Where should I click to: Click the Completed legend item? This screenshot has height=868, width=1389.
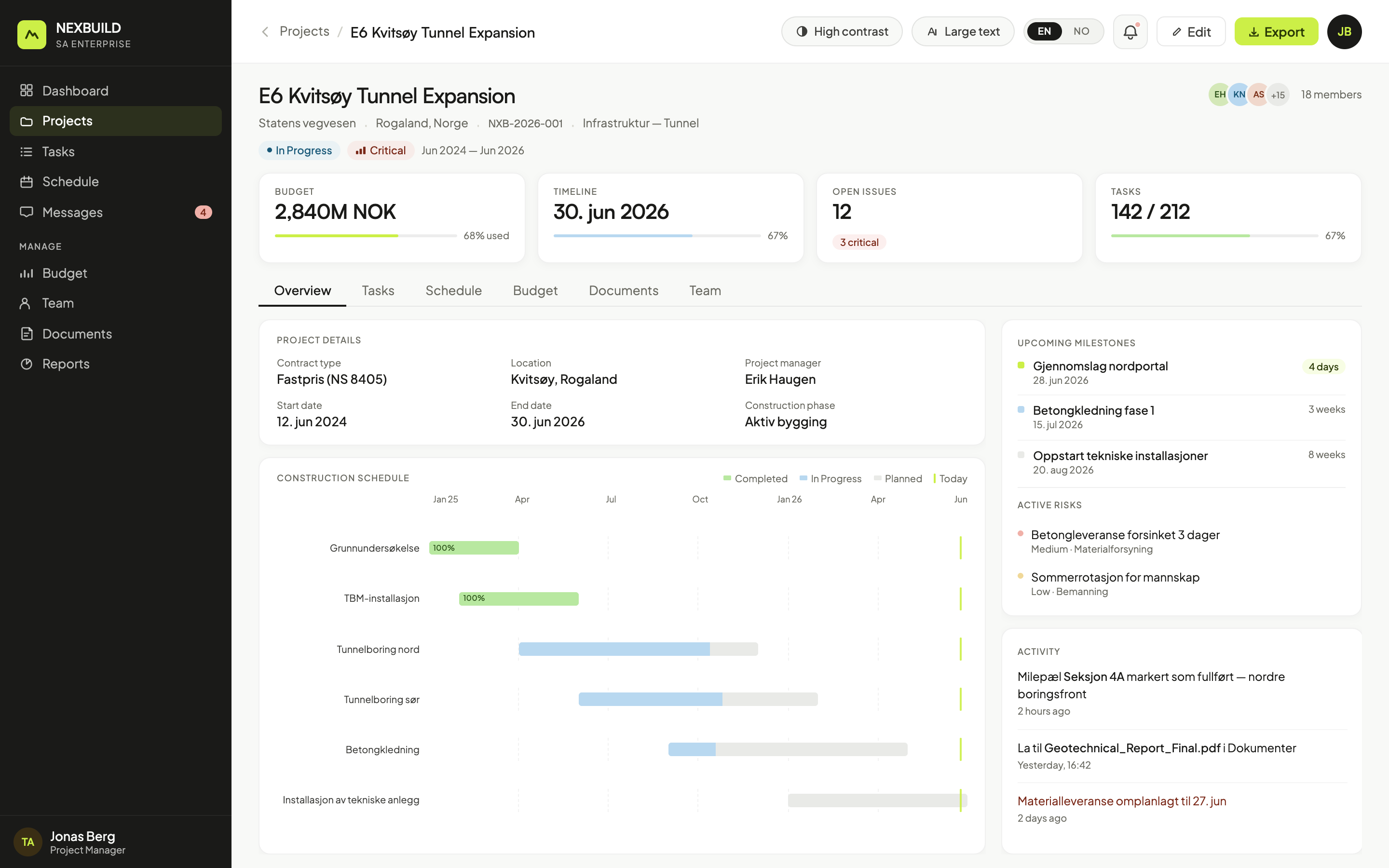point(755,479)
